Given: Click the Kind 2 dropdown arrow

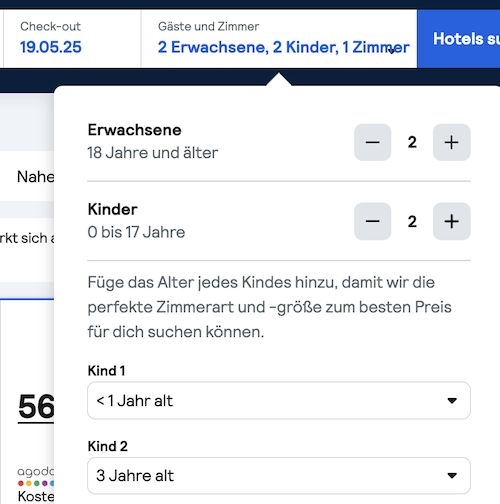Looking at the screenshot, I should pos(452,476).
